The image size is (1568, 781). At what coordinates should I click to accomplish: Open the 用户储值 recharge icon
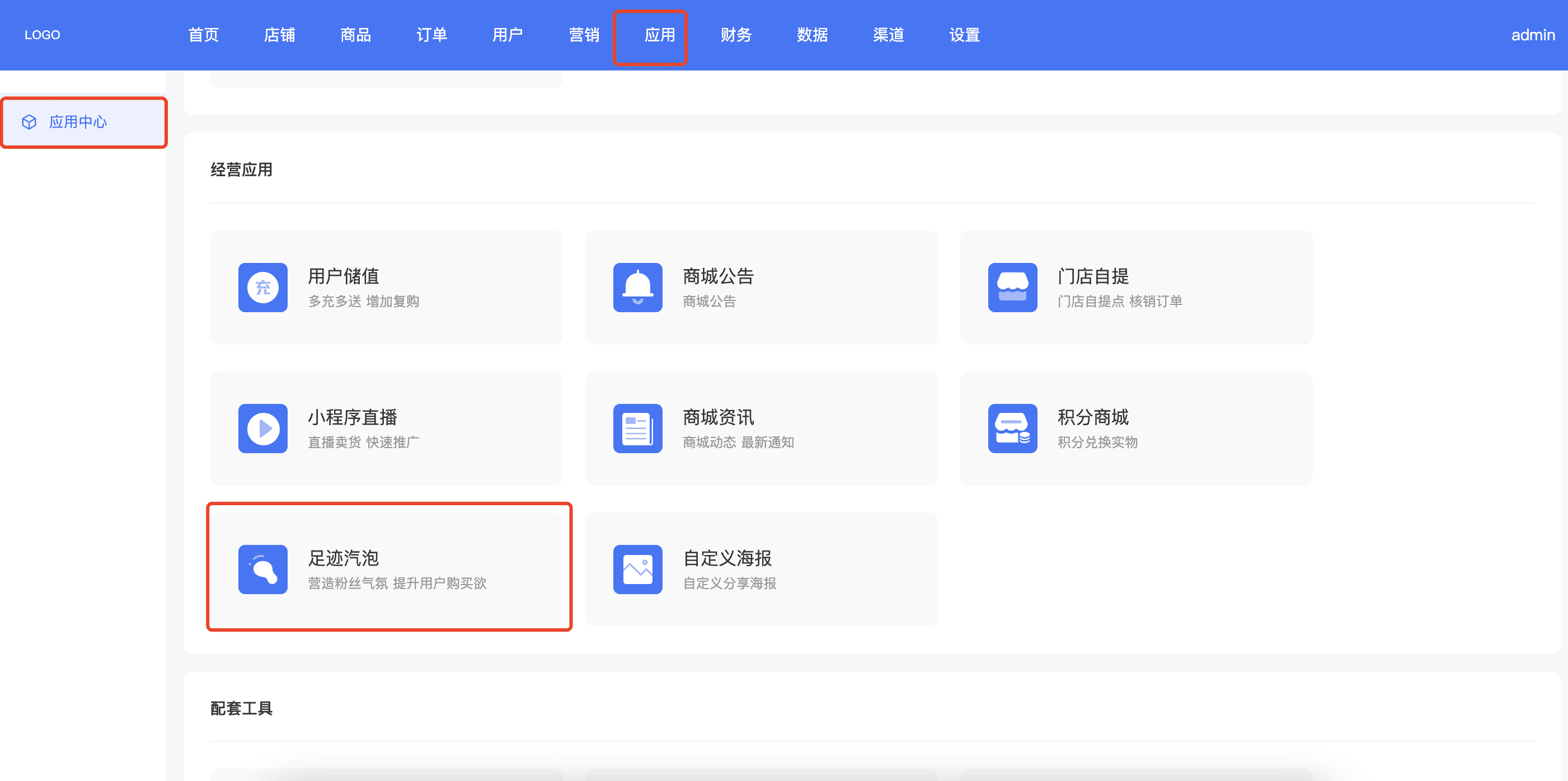pos(262,288)
